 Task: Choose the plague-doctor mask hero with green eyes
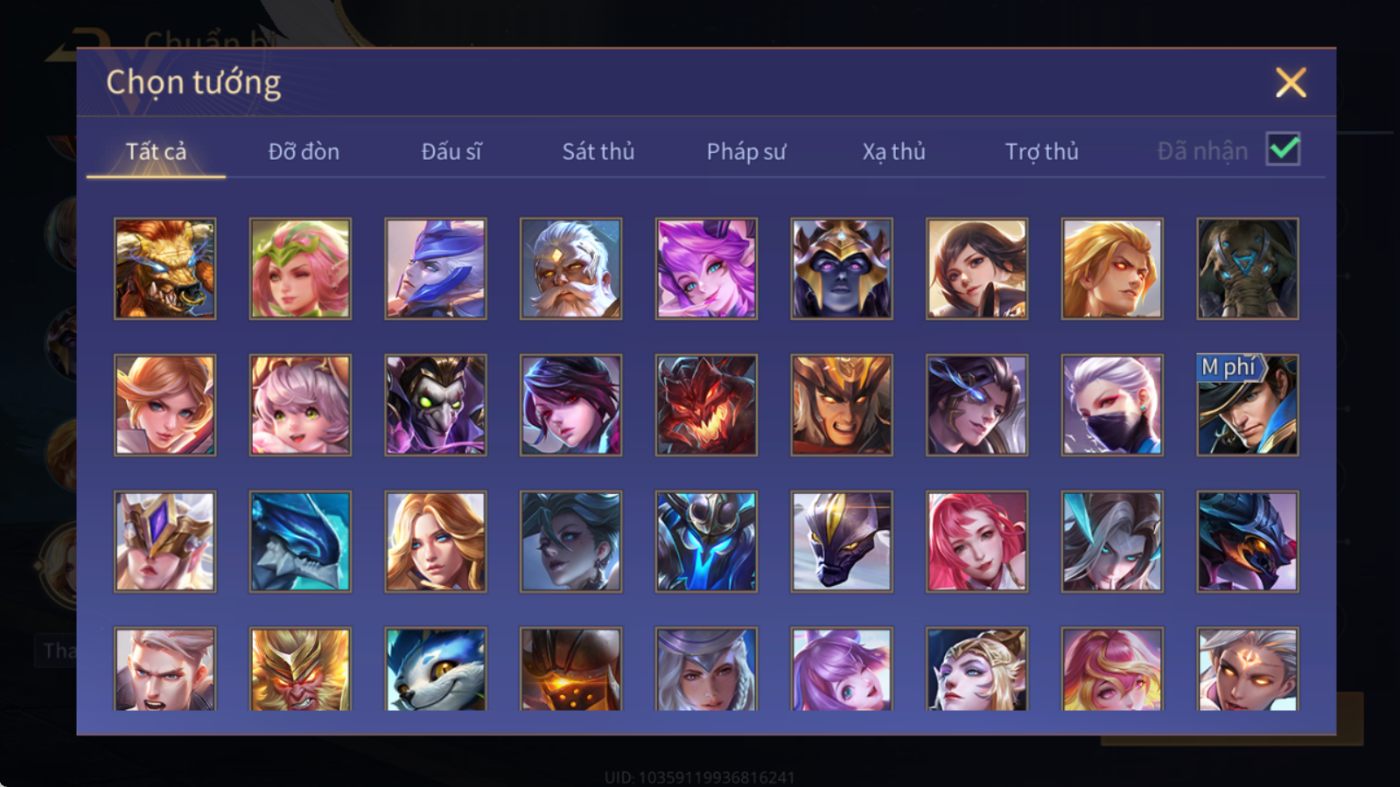click(x=436, y=405)
